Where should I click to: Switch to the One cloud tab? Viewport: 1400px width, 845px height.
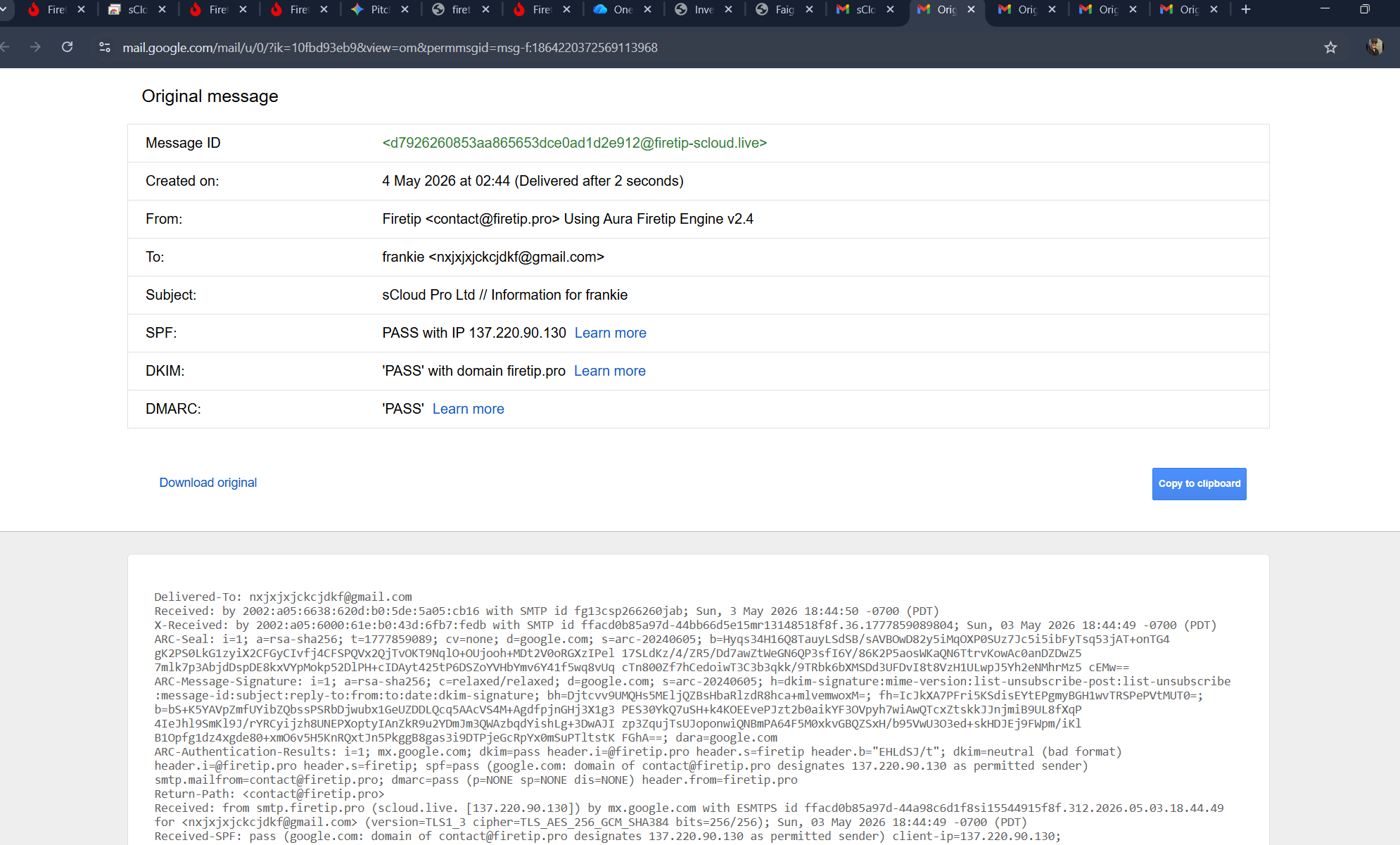[x=614, y=10]
